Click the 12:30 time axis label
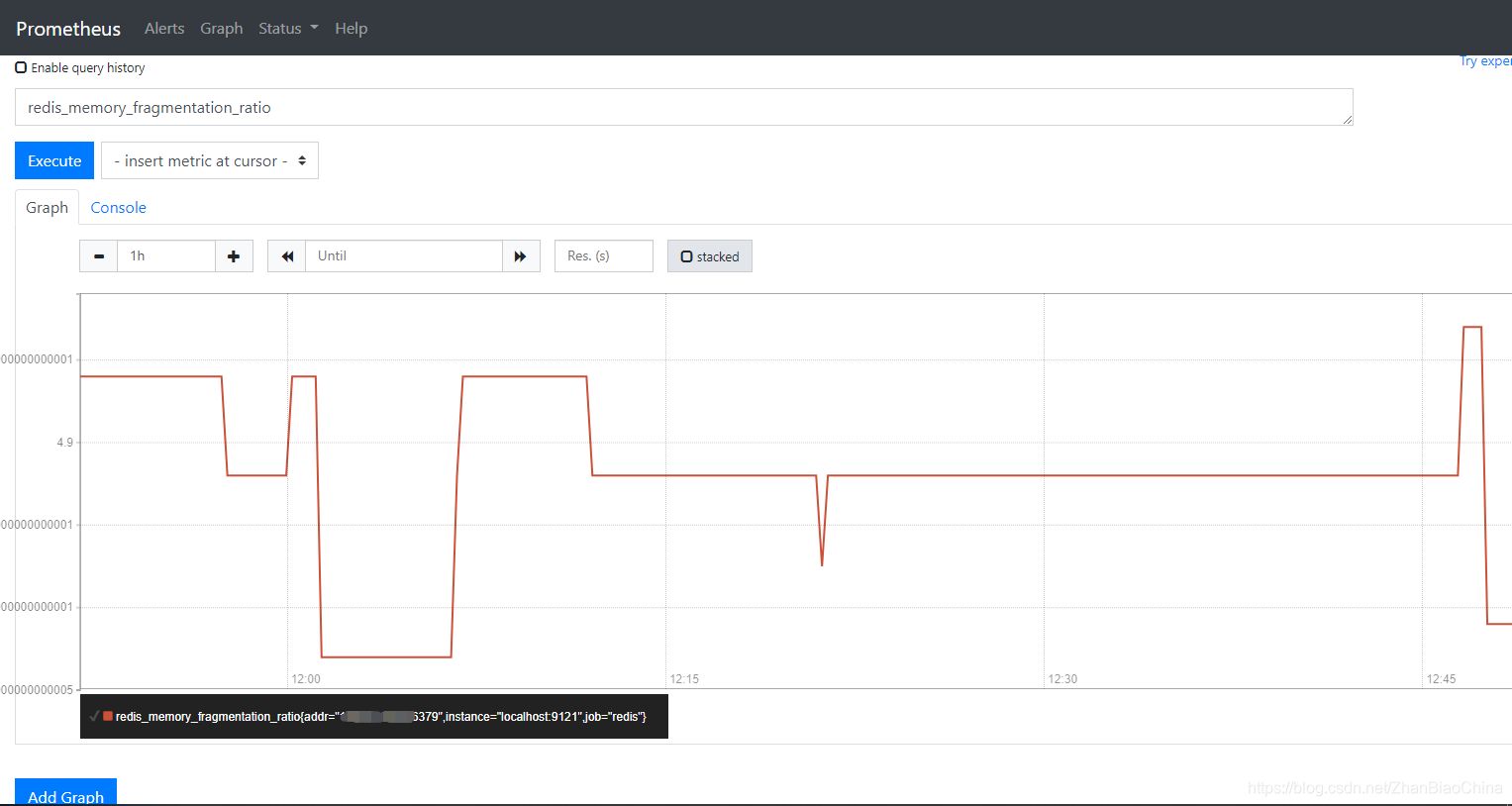Viewport: 1512px width, 806px height. (x=1062, y=679)
